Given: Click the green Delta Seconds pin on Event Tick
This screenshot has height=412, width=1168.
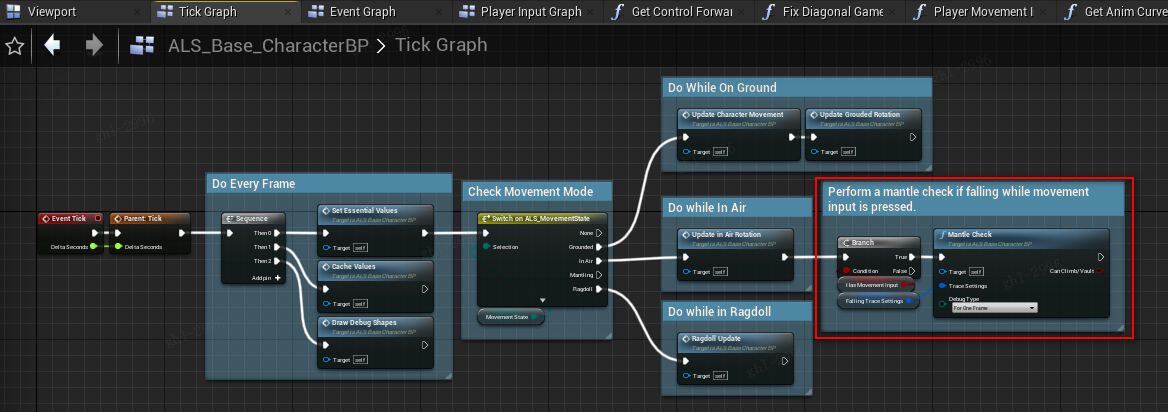Looking at the screenshot, I should click(x=93, y=246).
